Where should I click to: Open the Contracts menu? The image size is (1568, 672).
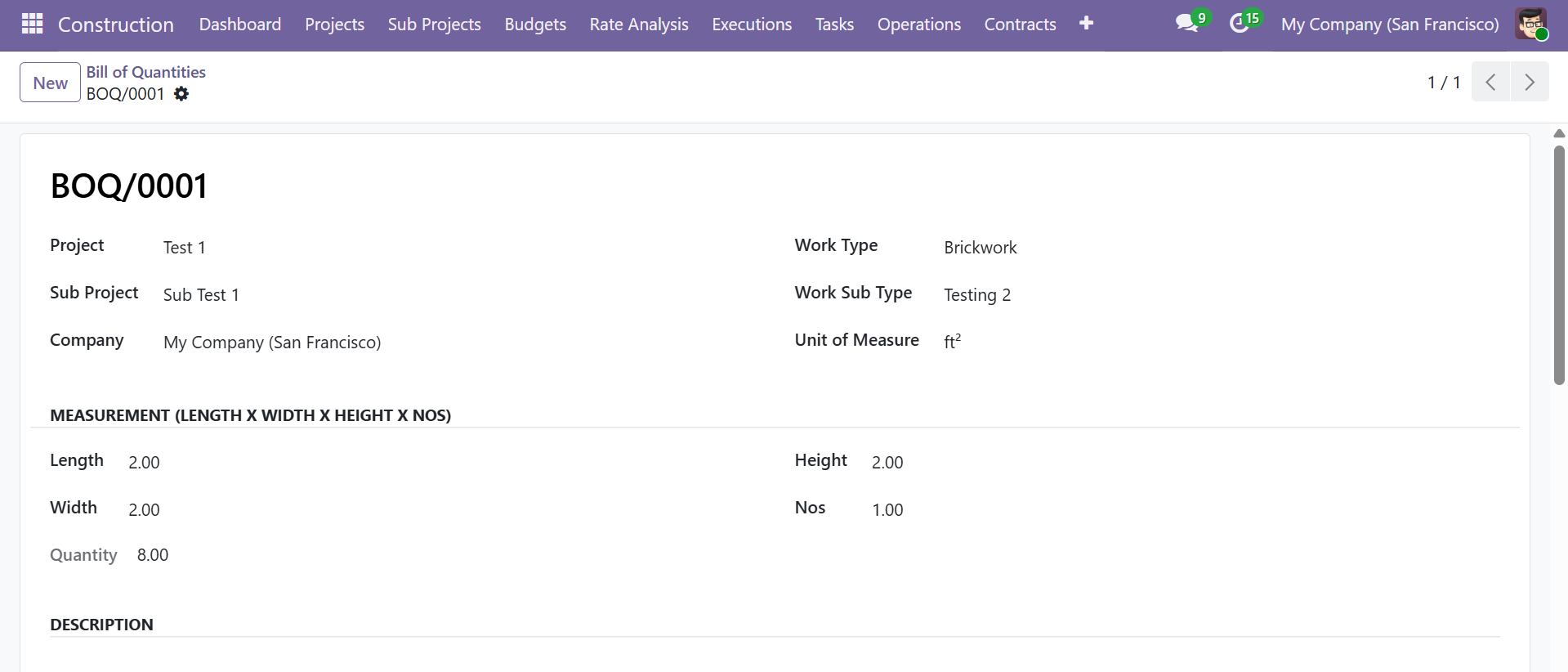coord(1020,25)
